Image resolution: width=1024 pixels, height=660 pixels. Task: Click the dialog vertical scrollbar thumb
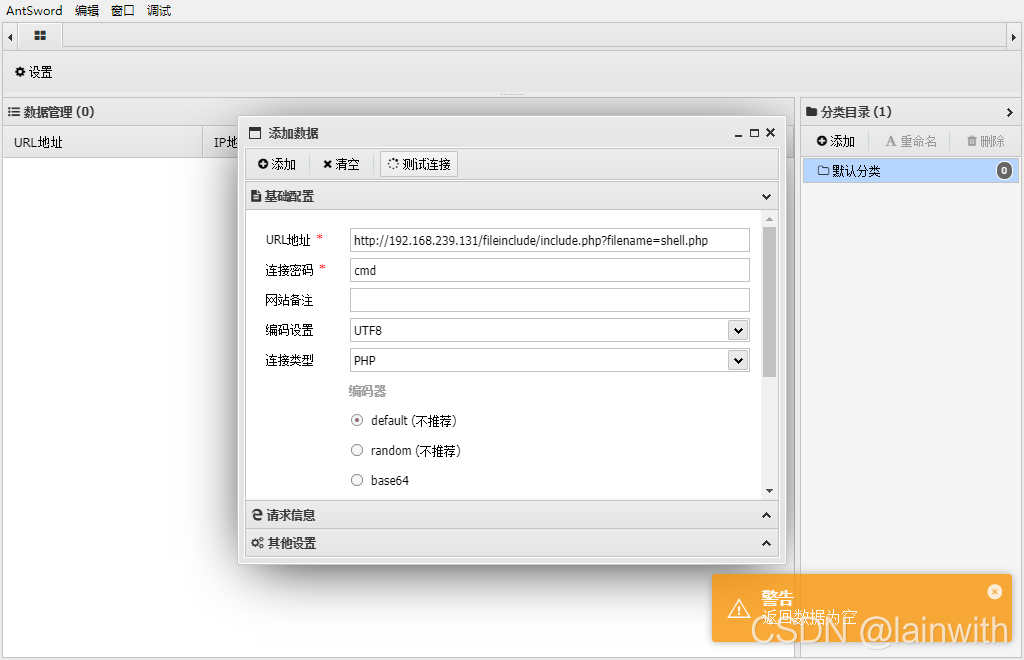pyautogui.click(x=769, y=302)
